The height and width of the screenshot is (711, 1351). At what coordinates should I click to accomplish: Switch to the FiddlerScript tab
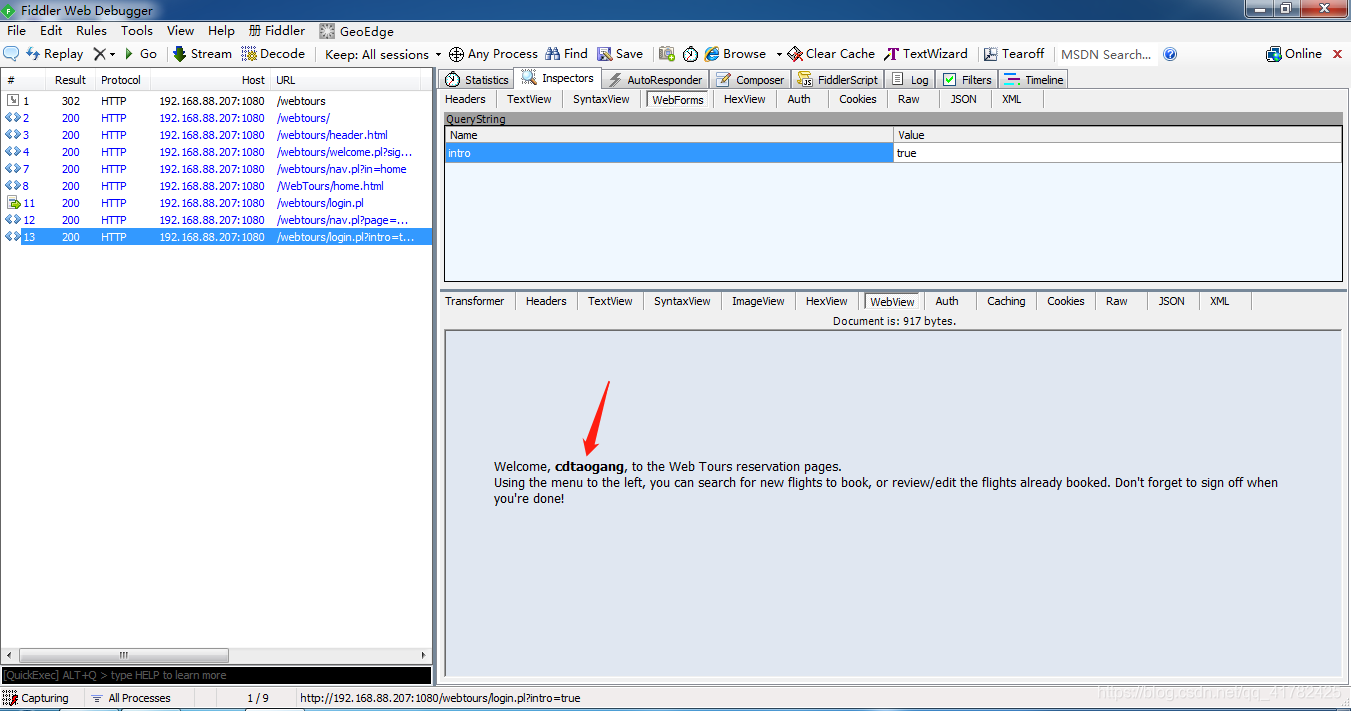pos(838,80)
